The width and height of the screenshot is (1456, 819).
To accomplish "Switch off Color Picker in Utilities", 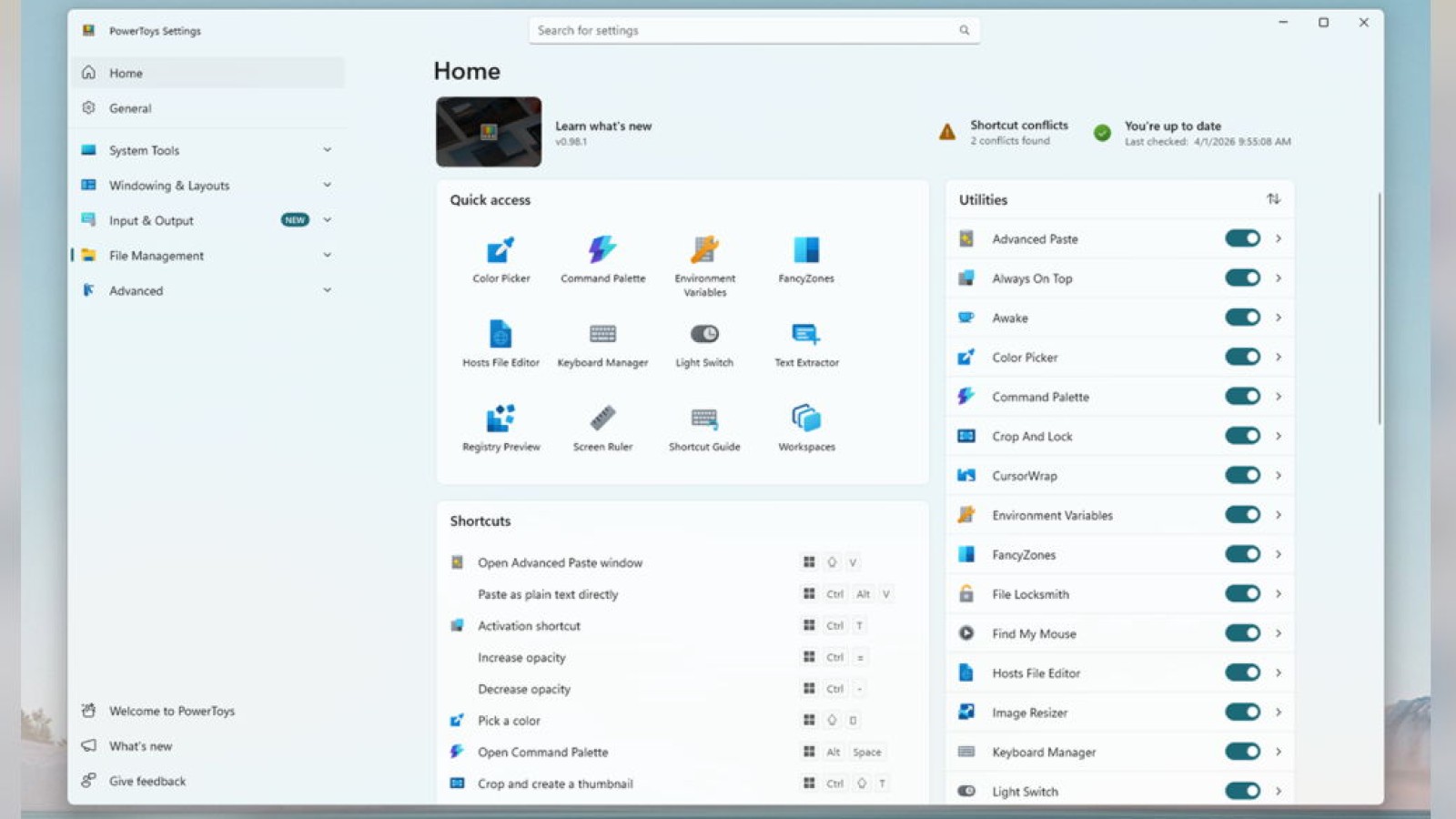I will [1242, 357].
